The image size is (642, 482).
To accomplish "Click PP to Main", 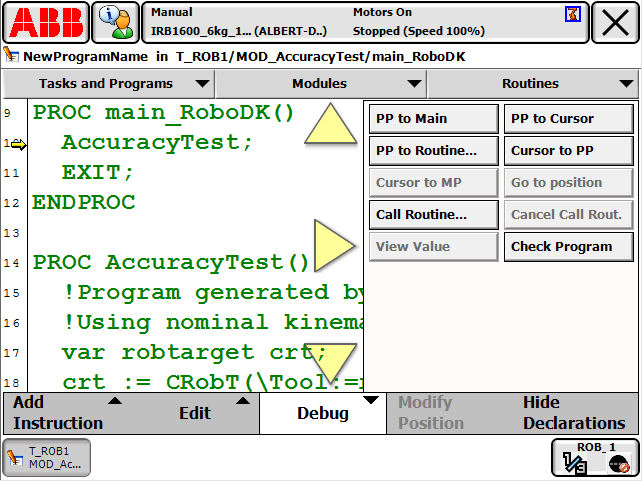I will point(434,119).
